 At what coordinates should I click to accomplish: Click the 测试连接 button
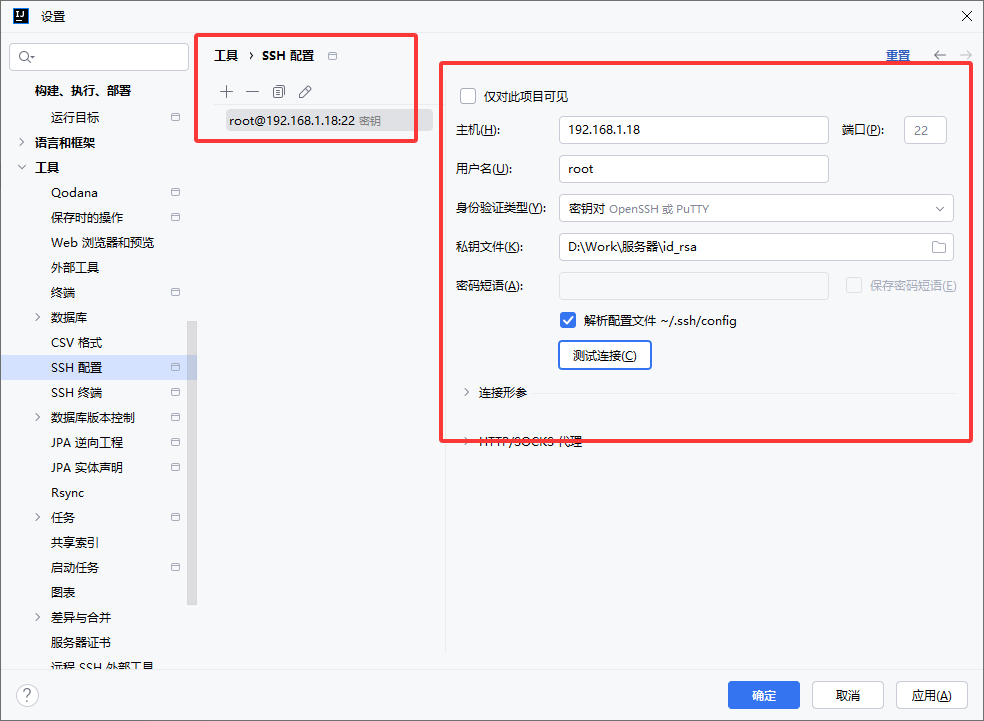click(604, 356)
